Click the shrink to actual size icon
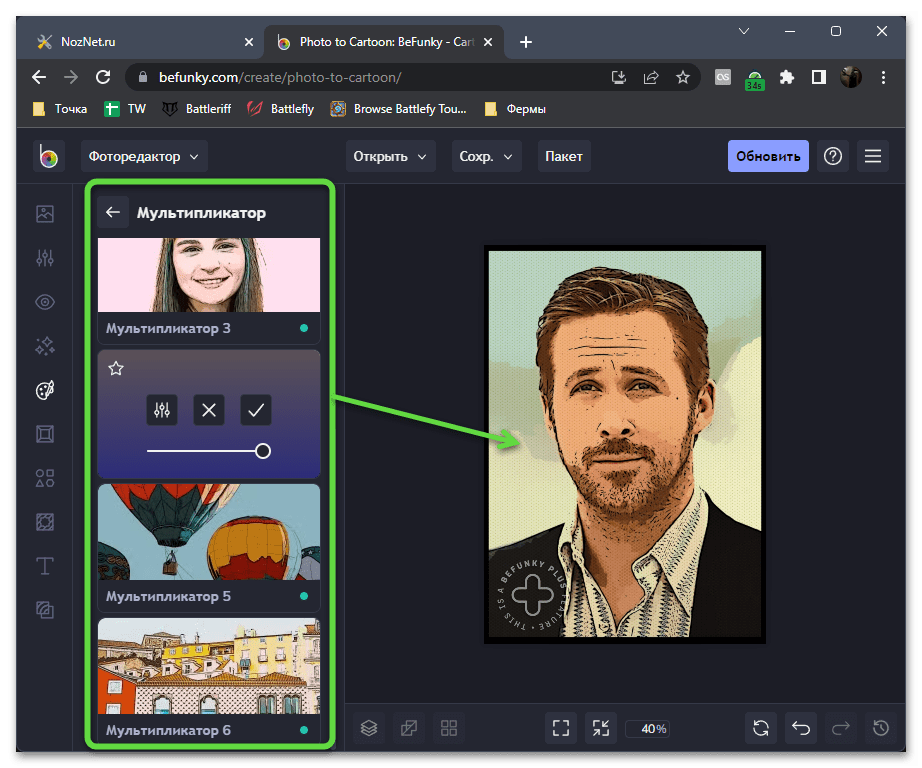This screenshot has height=768, width=922. tap(601, 729)
